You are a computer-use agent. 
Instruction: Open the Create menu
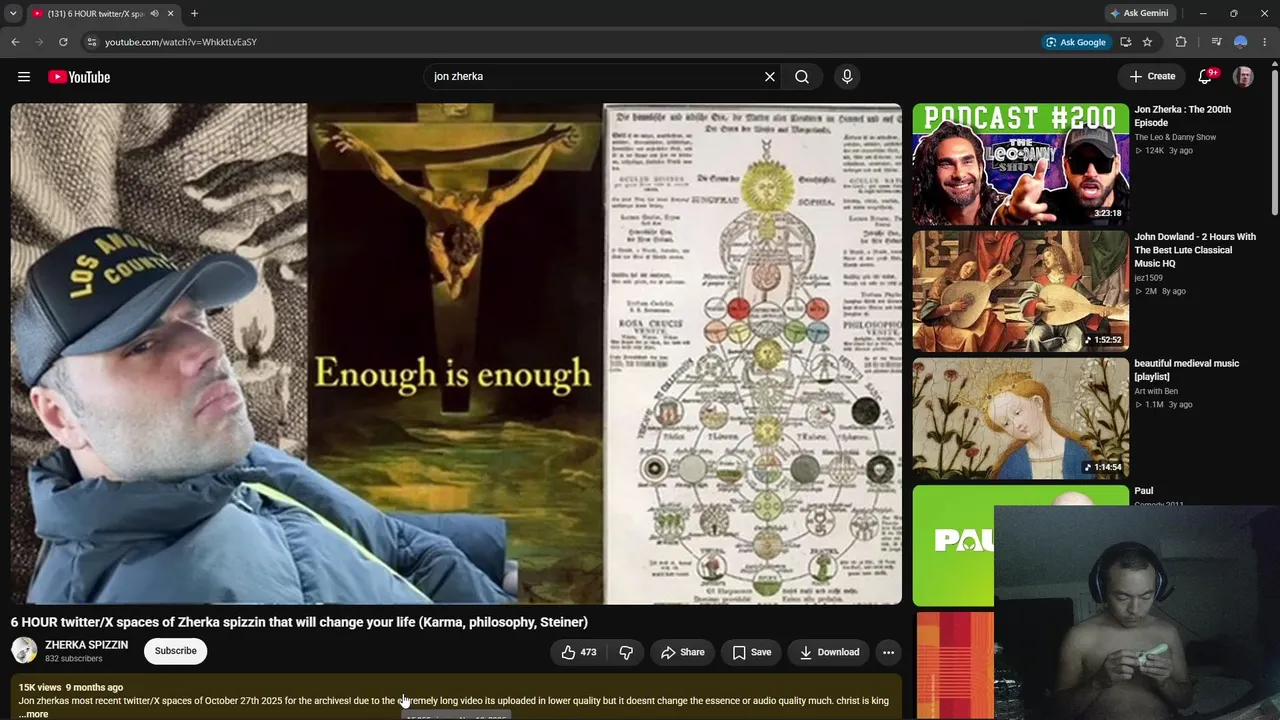[1152, 76]
